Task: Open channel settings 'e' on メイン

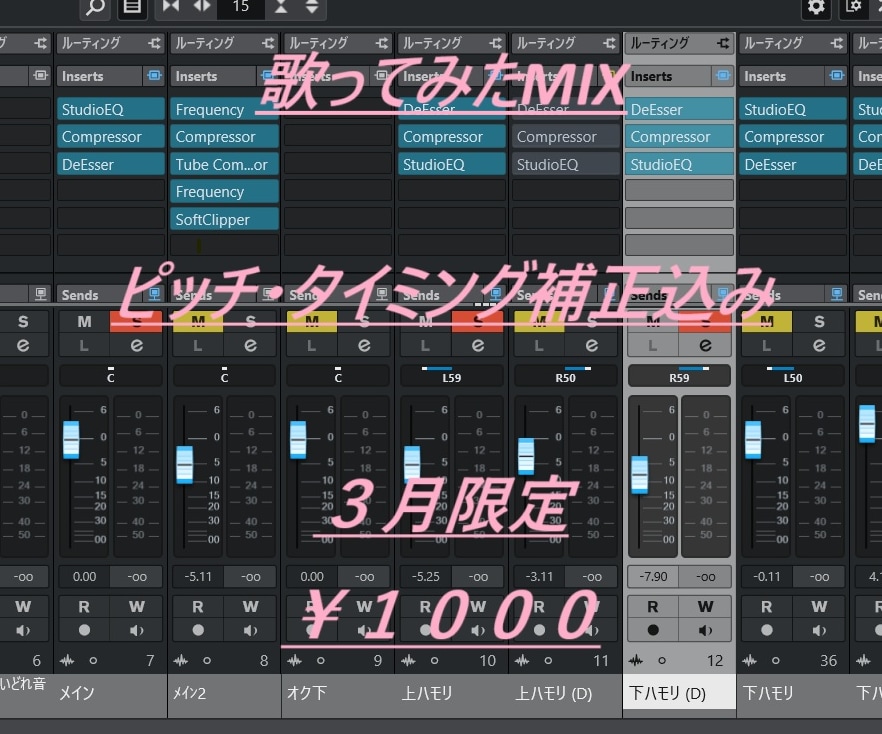Action: pos(137,345)
